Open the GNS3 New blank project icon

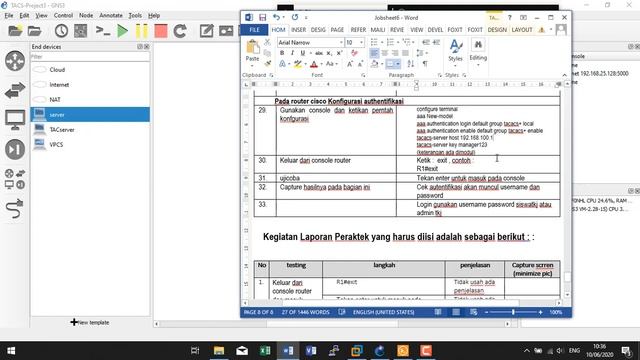click(x=15, y=31)
